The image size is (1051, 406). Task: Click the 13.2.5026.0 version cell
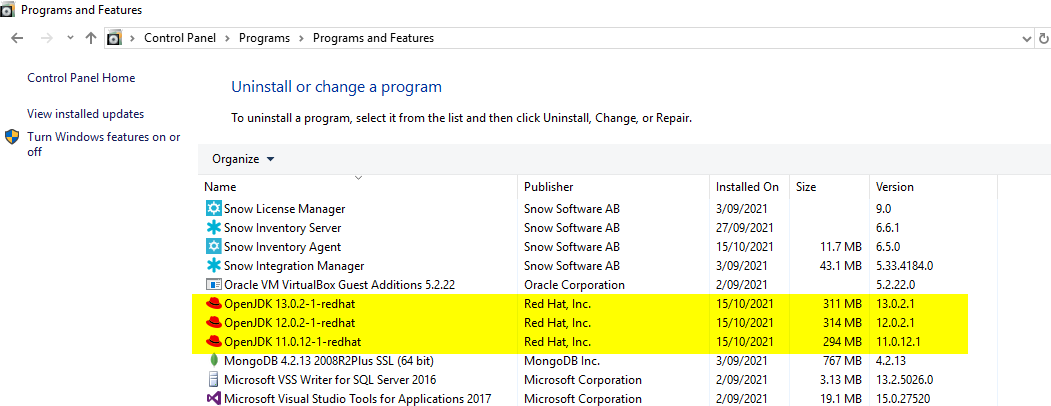[904, 380]
